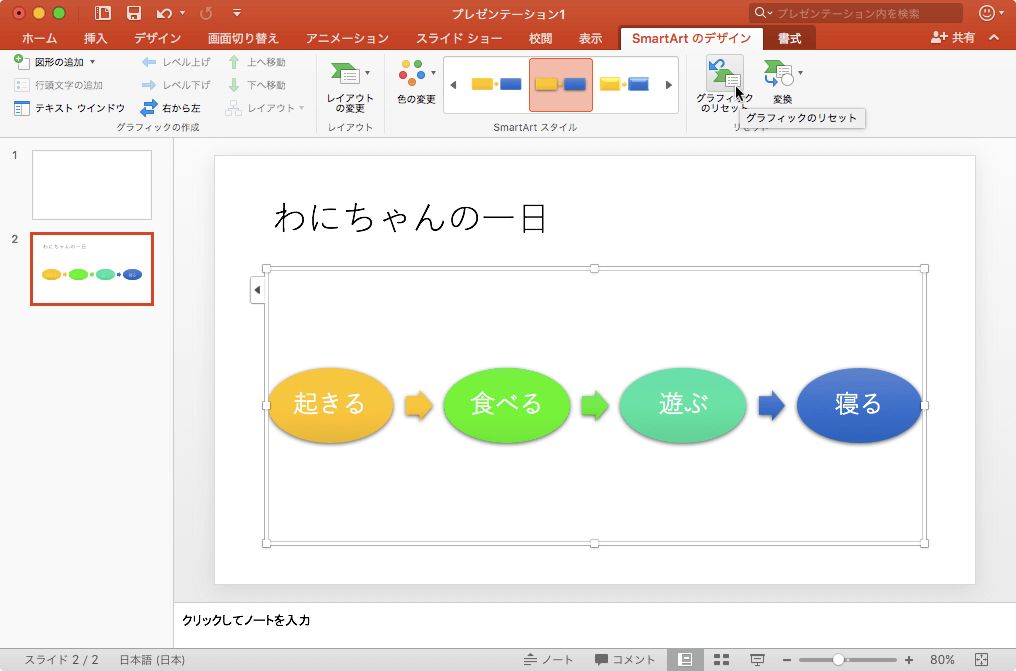Viewport: 1016px width, 671px height.
Task: Select the 図形の追加 icon
Action: point(22,61)
